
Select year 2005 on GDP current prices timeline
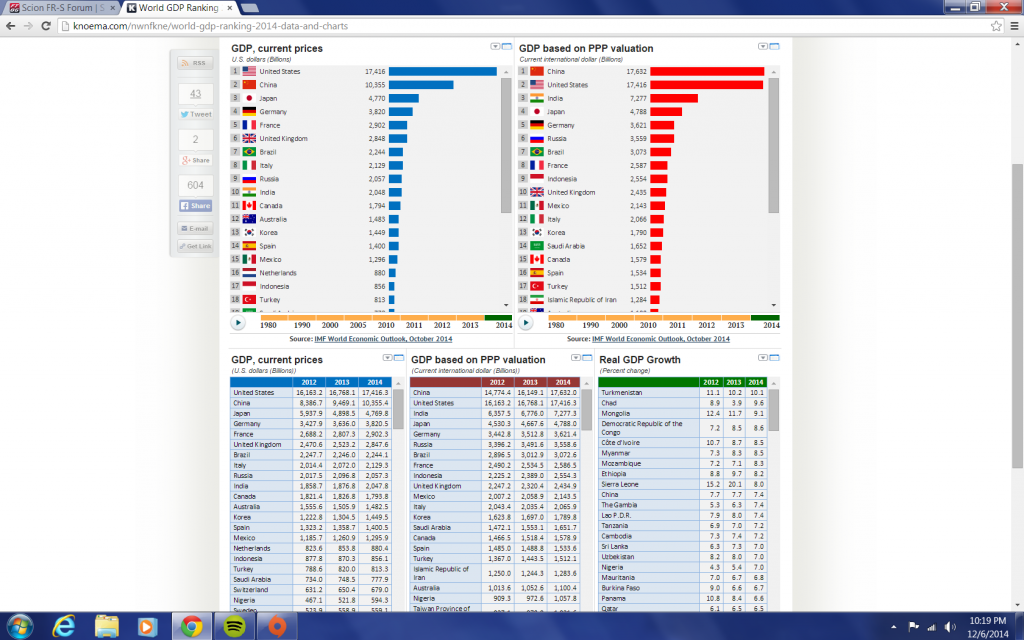click(358, 324)
